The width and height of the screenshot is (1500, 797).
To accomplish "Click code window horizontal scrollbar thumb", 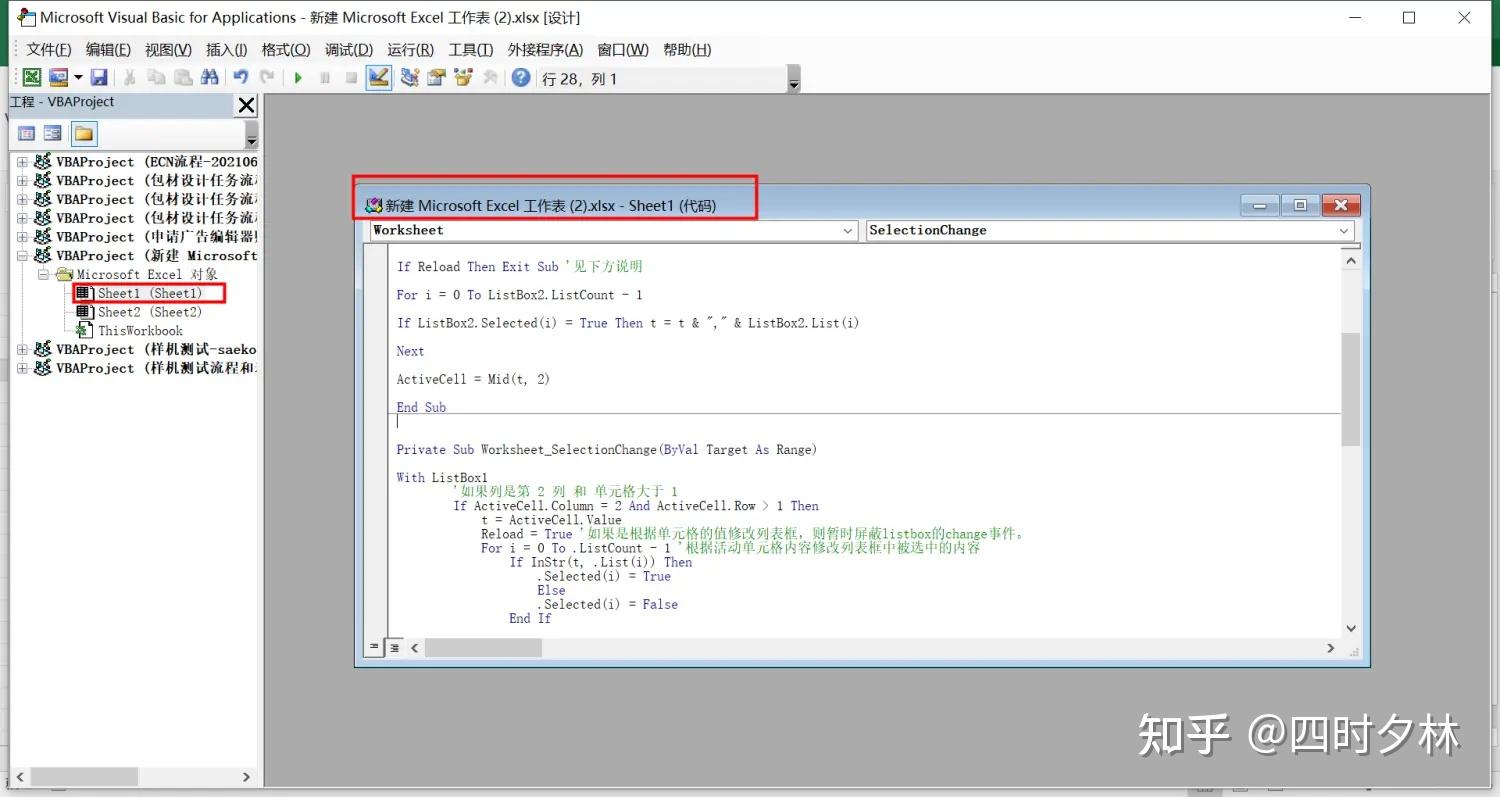I will coord(484,648).
